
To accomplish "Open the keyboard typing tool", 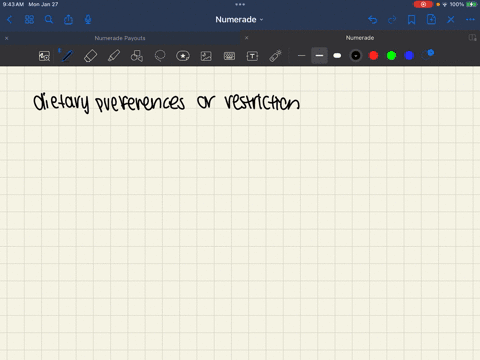I will pyautogui.click(x=229, y=56).
